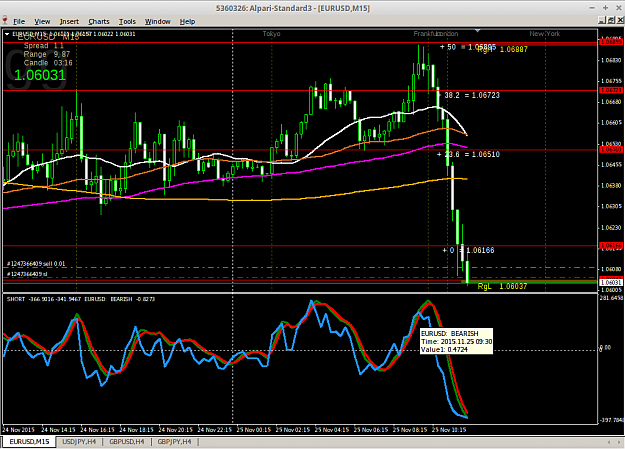Open the Charts menu
The width and height of the screenshot is (625, 449).
(x=98, y=22)
